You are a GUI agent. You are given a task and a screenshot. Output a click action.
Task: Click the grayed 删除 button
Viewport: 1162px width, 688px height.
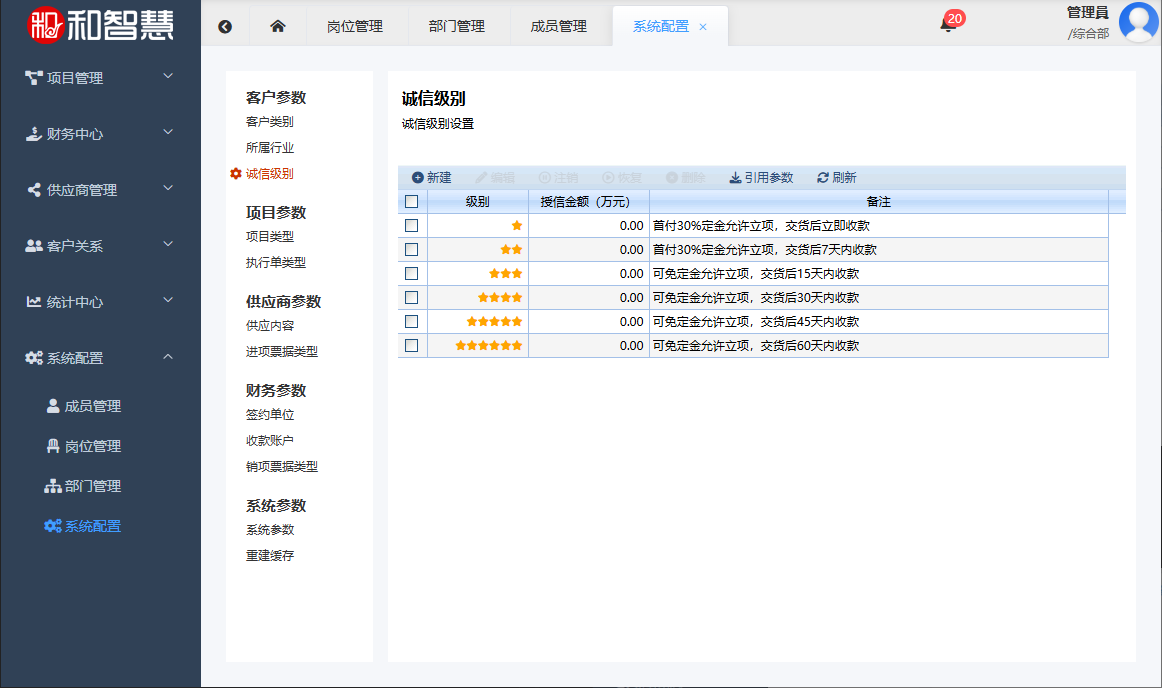tap(686, 178)
